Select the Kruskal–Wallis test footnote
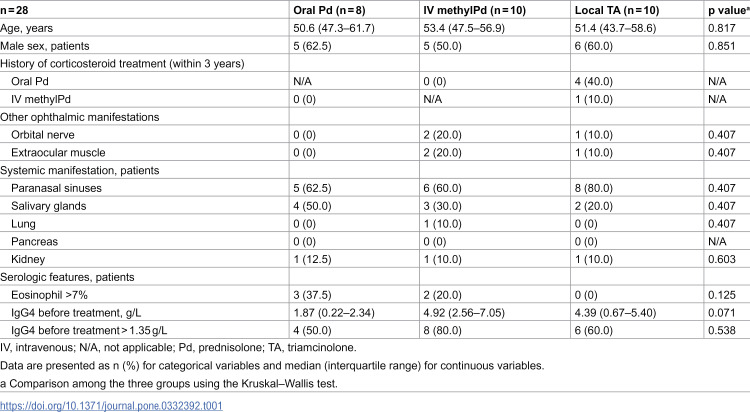This screenshot has height=412, width=750. click(169, 383)
